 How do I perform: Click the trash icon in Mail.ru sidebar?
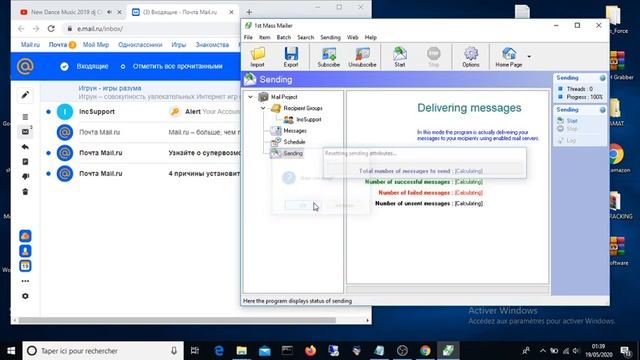pyautogui.click(x=25, y=191)
